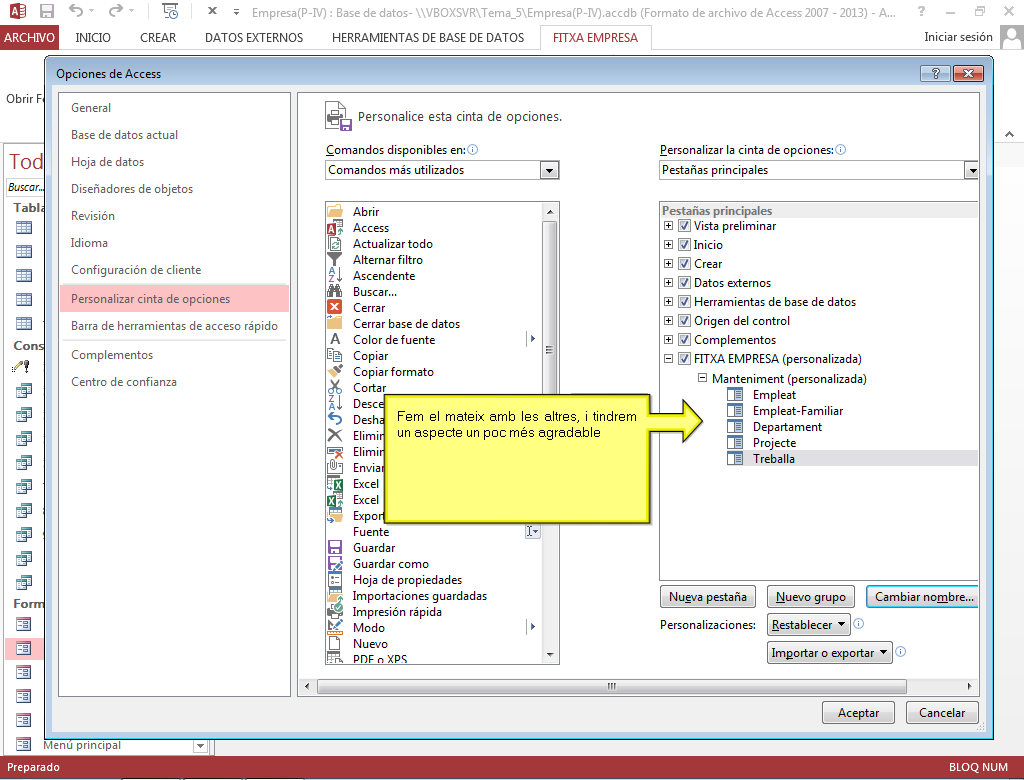
Task: Click the Cancelar button
Action: click(942, 713)
